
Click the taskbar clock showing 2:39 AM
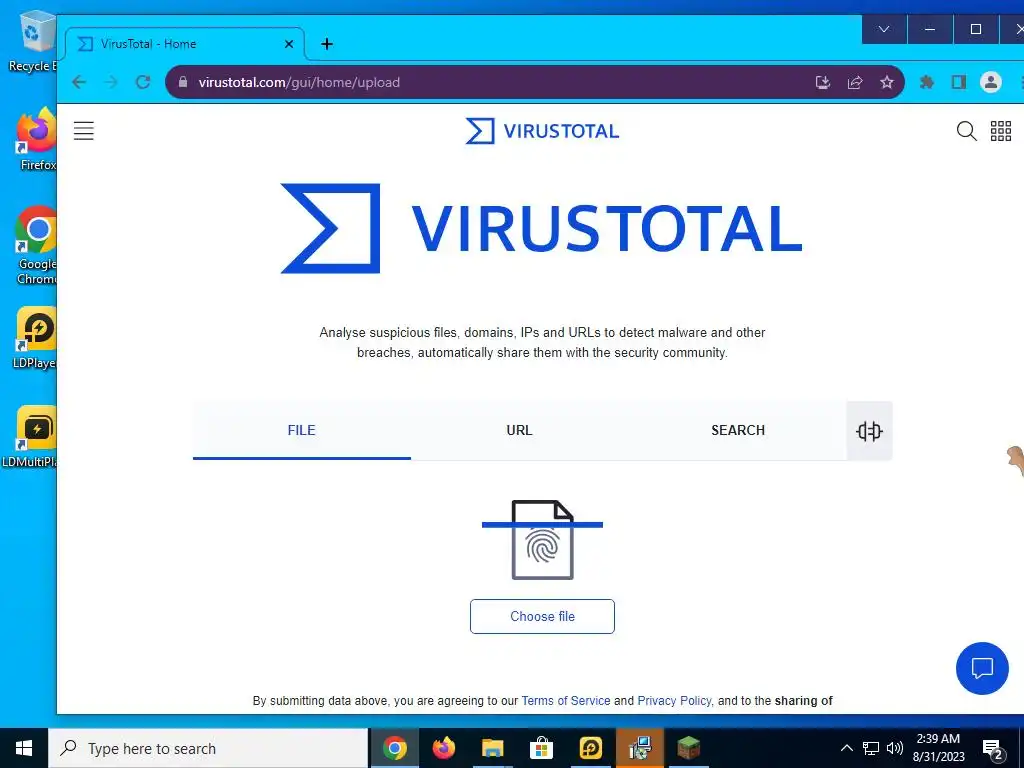pyautogui.click(x=938, y=748)
